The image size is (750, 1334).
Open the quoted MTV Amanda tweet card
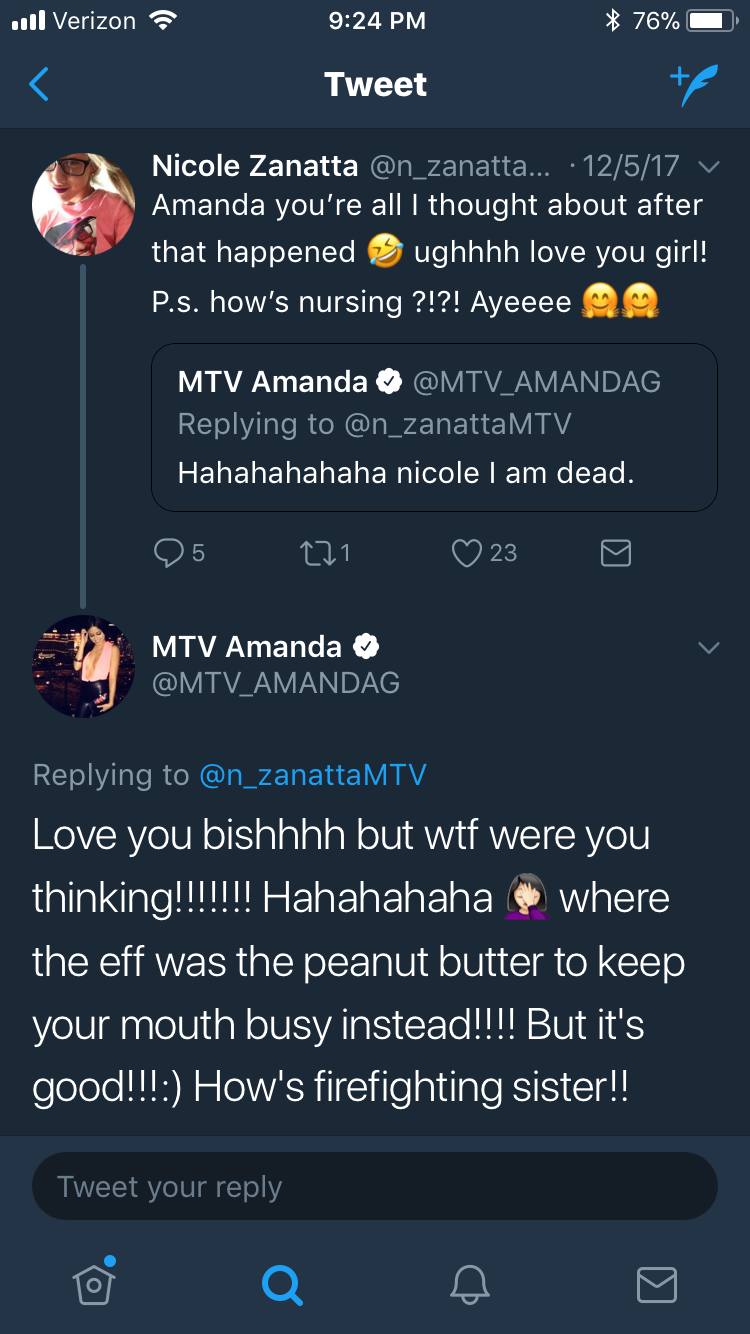tap(434, 427)
